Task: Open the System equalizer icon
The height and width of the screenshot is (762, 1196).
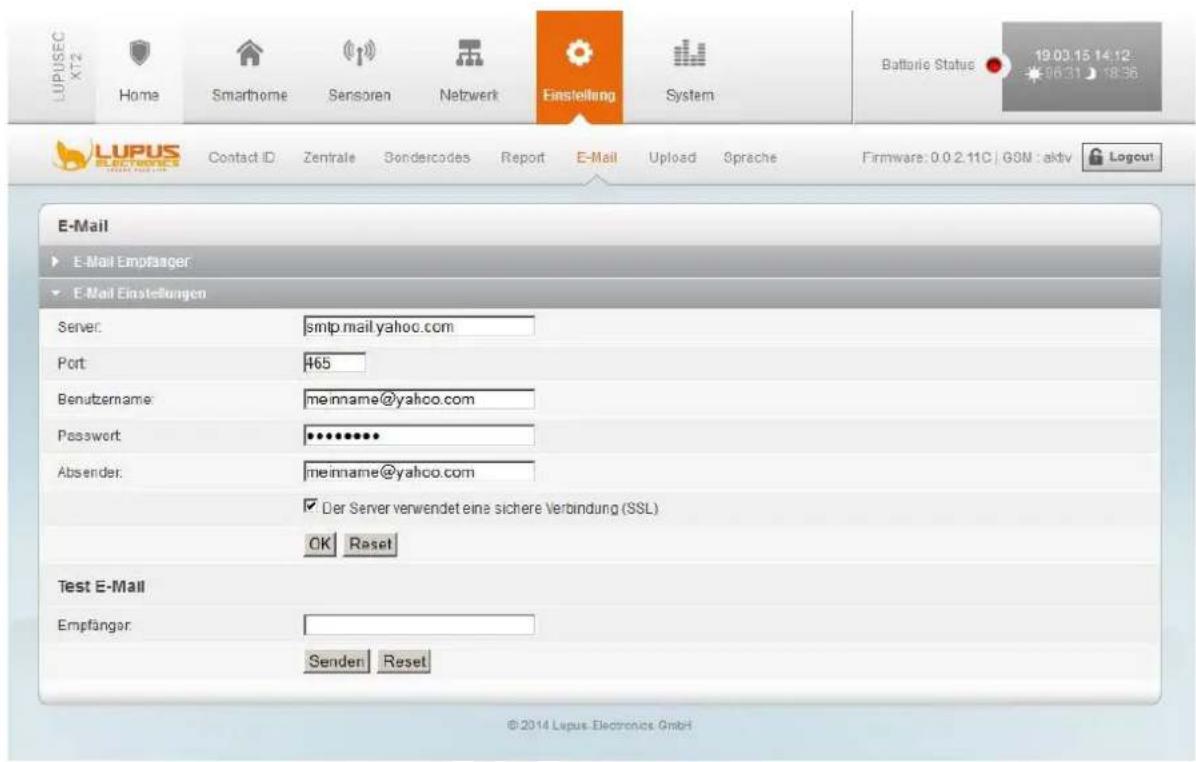Action: coord(690,53)
